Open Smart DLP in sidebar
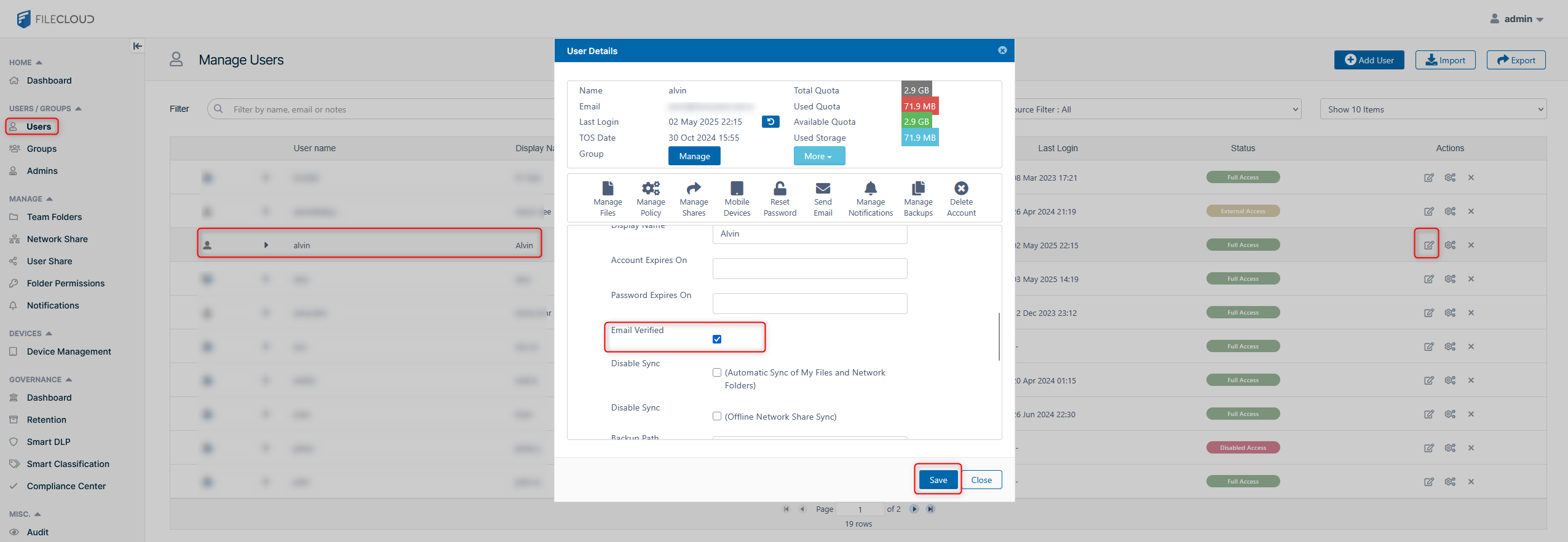1568x542 pixels. click(49, 442)
